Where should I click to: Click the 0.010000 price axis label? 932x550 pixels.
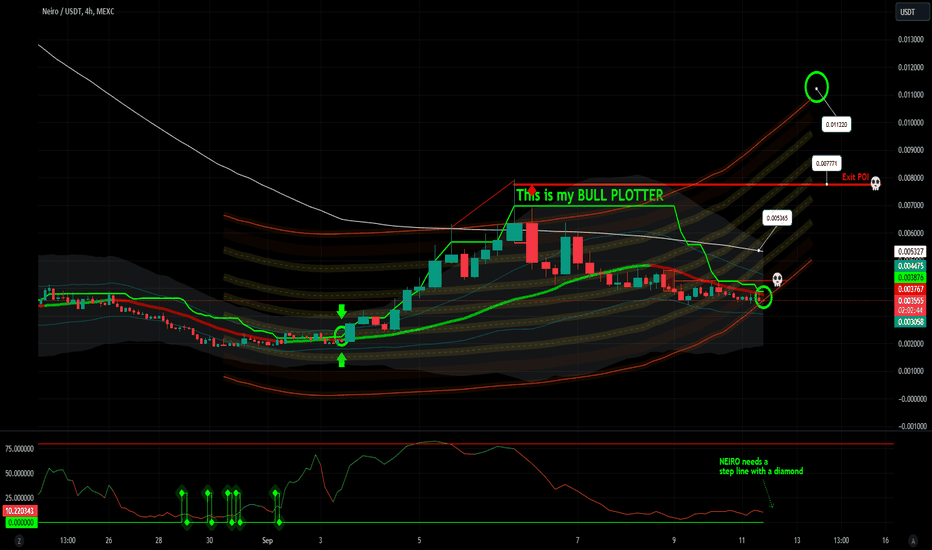911,122
